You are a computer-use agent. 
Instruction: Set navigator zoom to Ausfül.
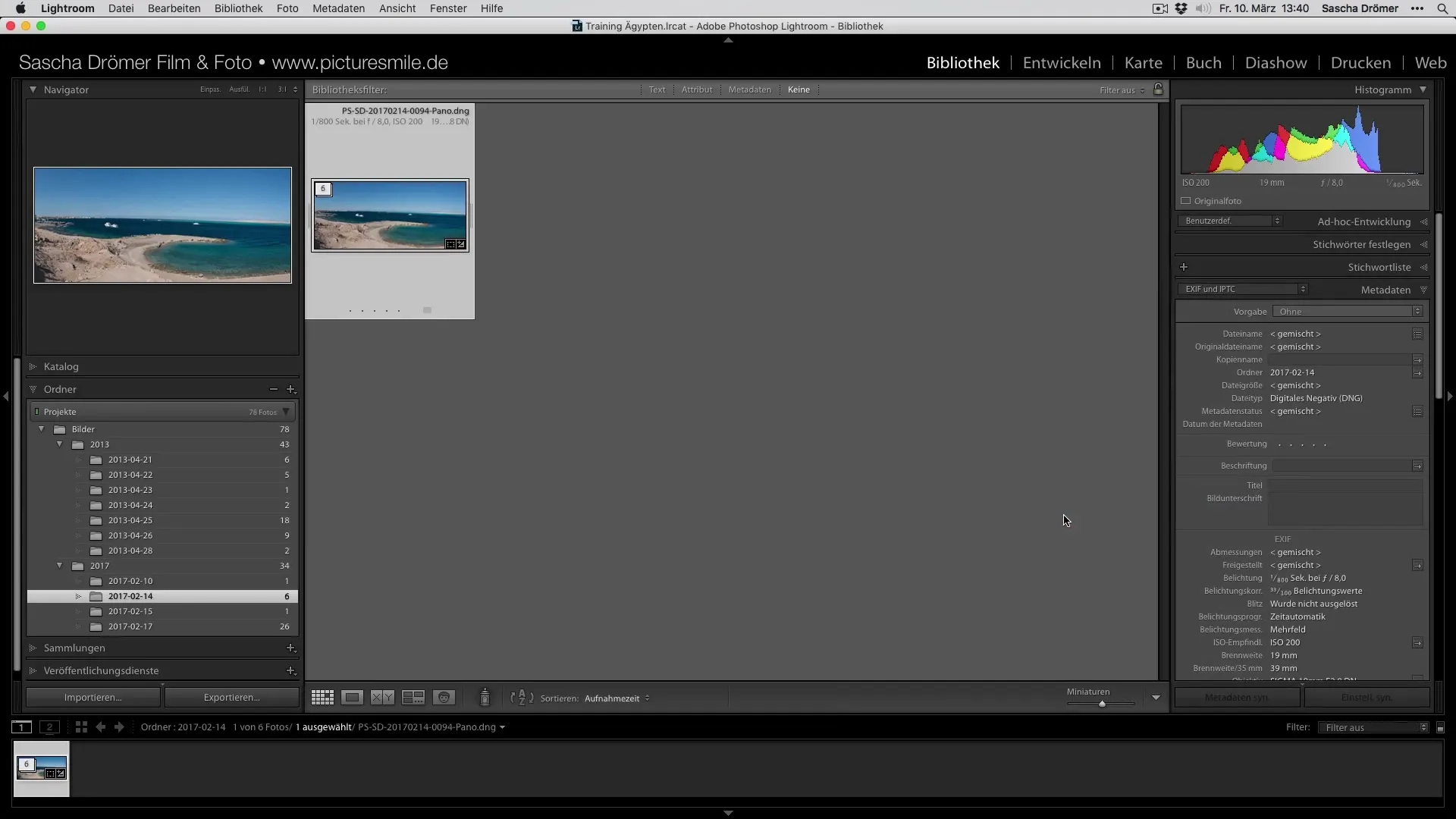tap(240, 89)
